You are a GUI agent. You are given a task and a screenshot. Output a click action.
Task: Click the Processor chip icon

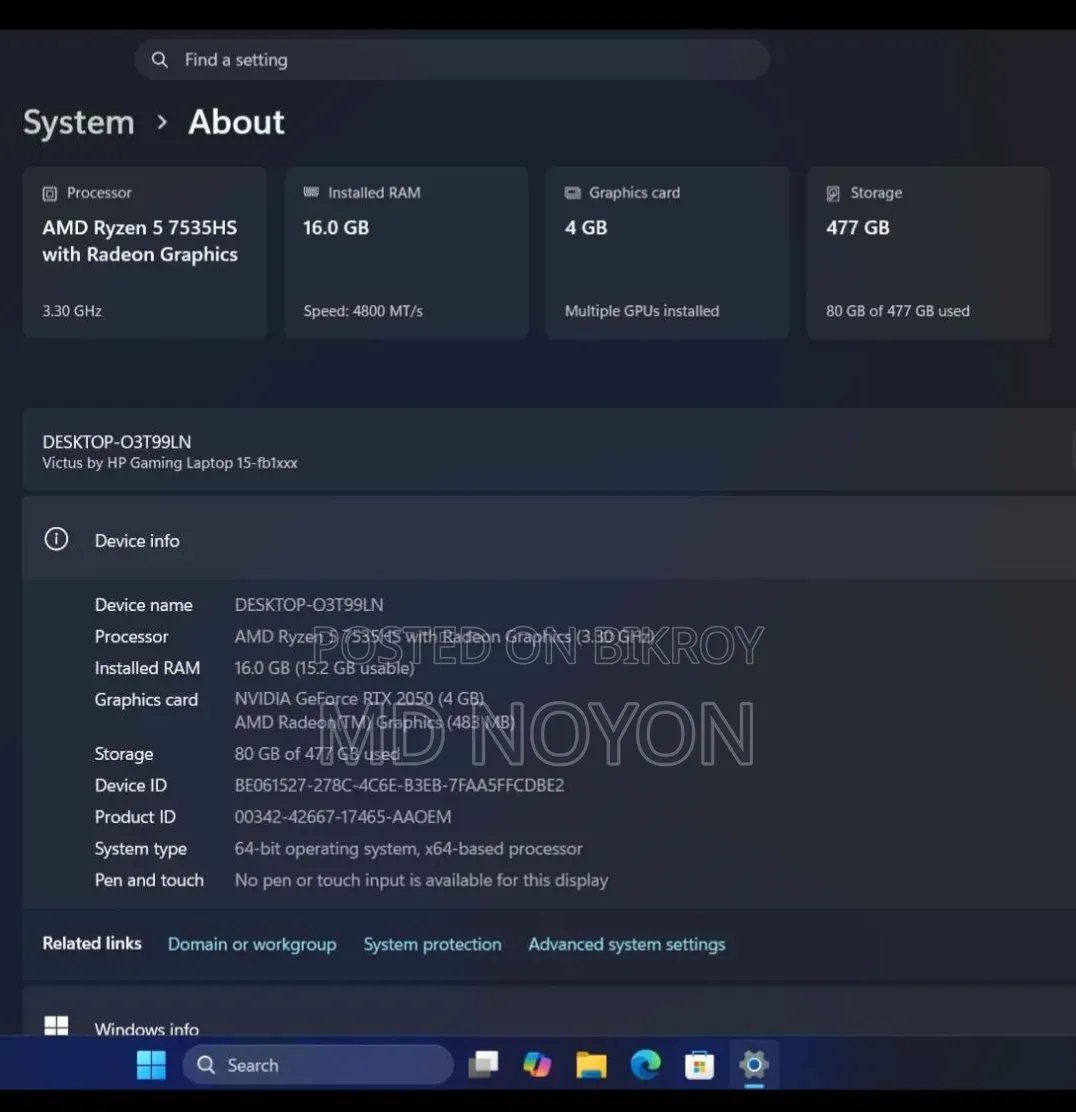(50, 193)
